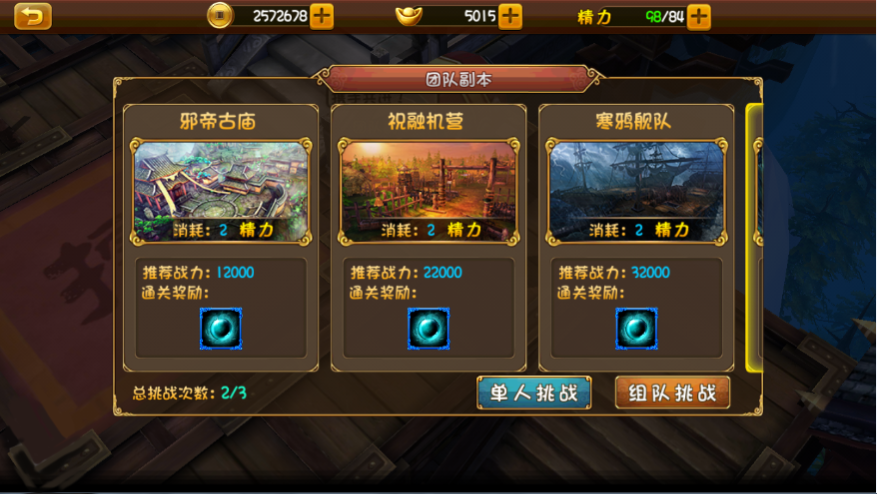Refill 精力 stamina with plus button
Screen dimensions: 877x494
point(699,17)
